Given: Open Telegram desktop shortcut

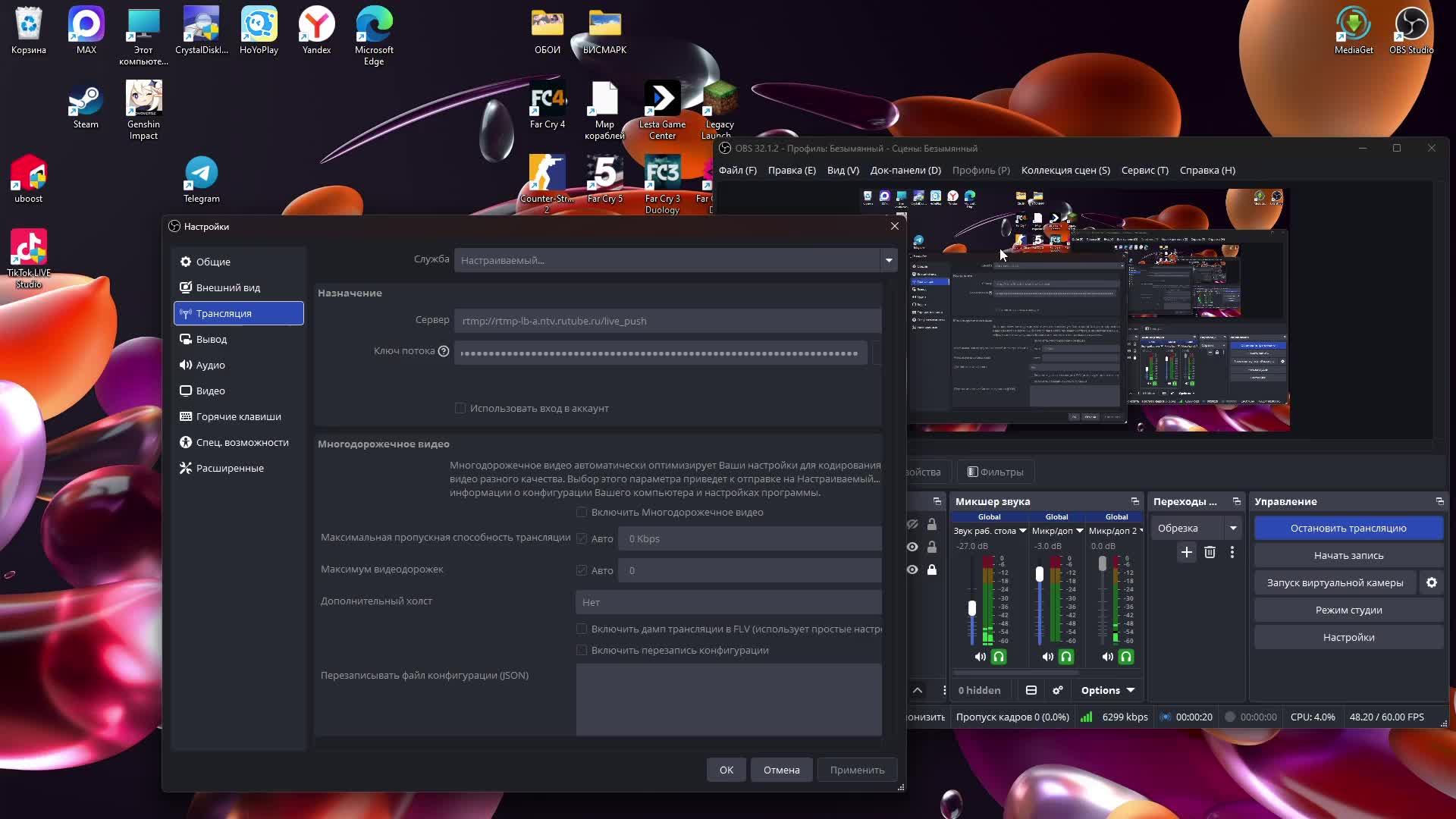Looking at the screenshot, I should 201,180.
